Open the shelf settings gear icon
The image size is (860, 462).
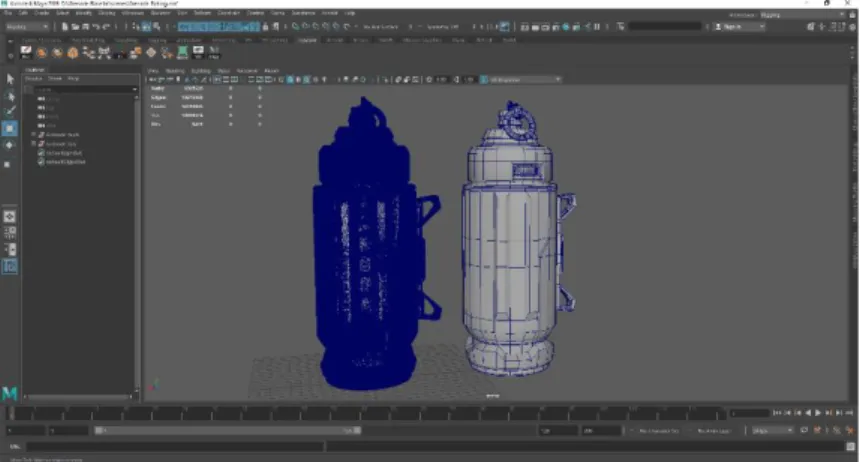coord(10,55)
